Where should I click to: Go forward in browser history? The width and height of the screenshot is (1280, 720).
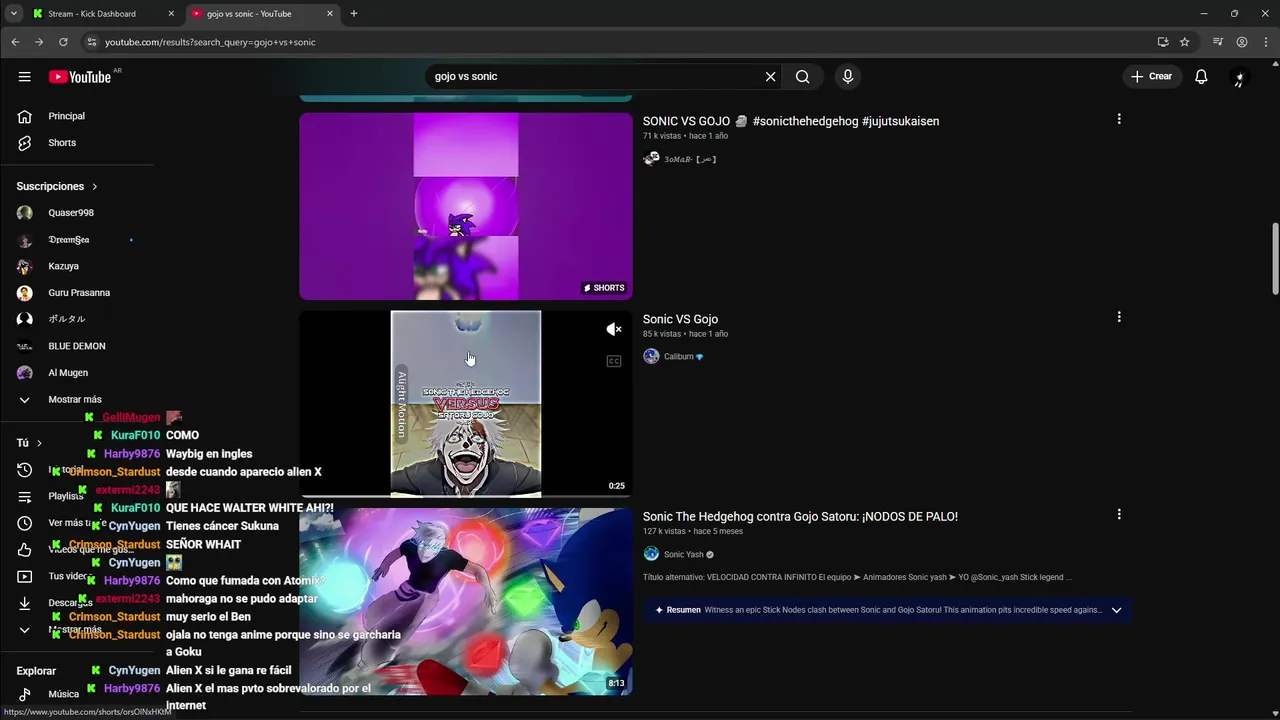[x=39, y=42]
